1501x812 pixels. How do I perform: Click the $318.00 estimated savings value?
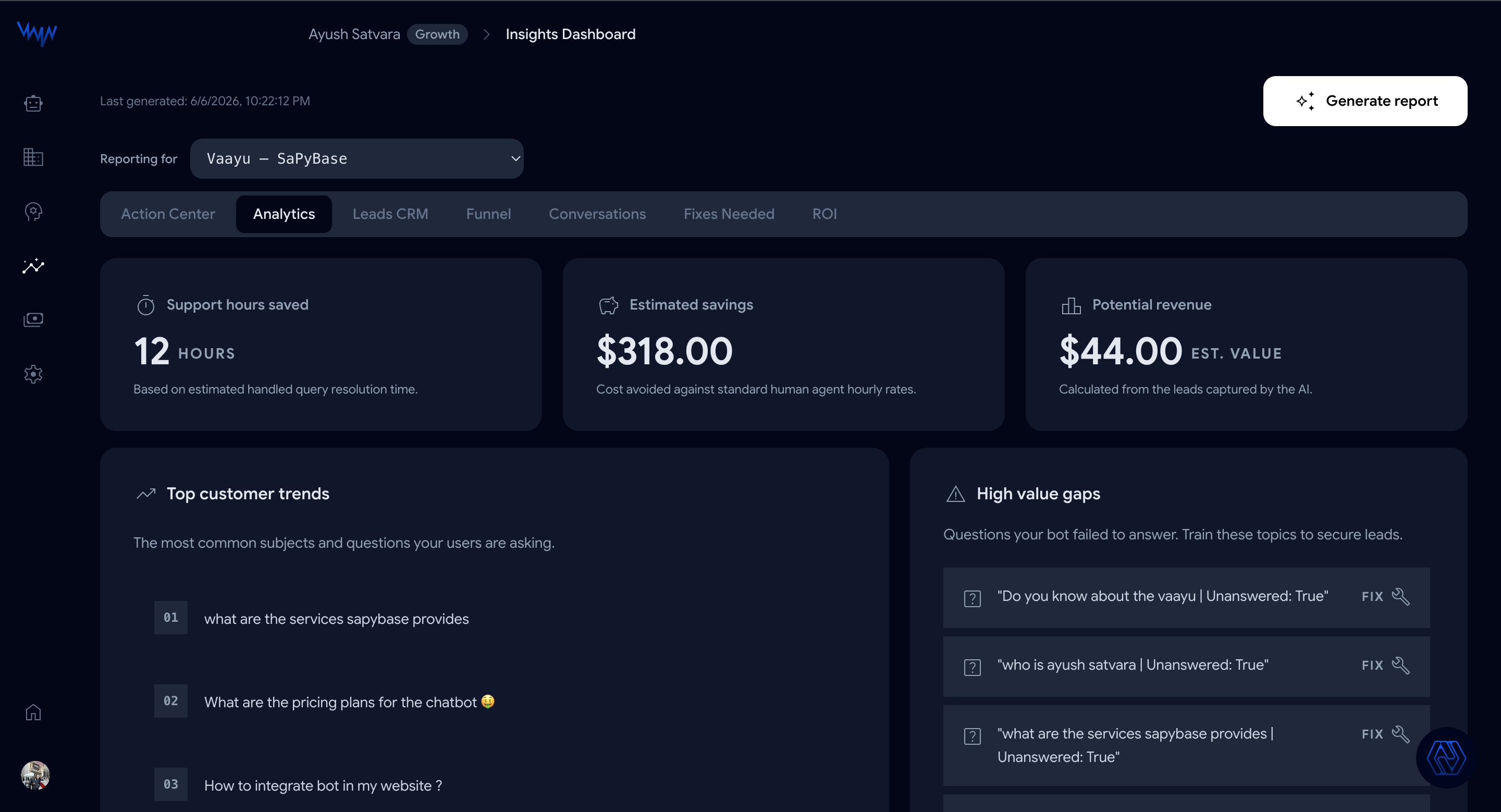click(x=665, y=351)
